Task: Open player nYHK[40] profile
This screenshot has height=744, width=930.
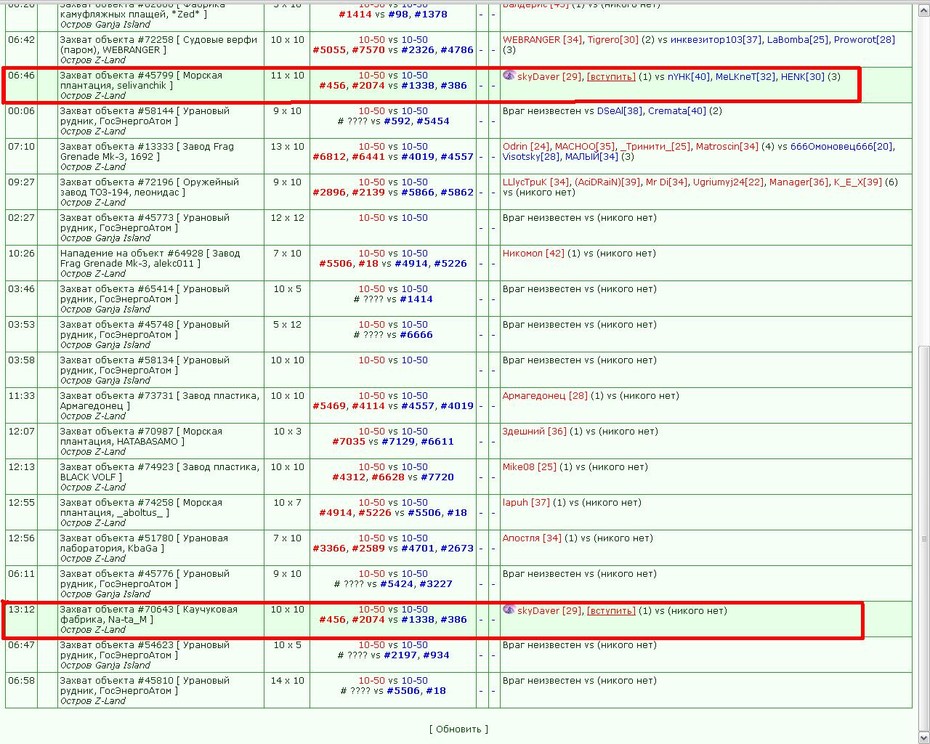Action: click(x=689, y=77)
